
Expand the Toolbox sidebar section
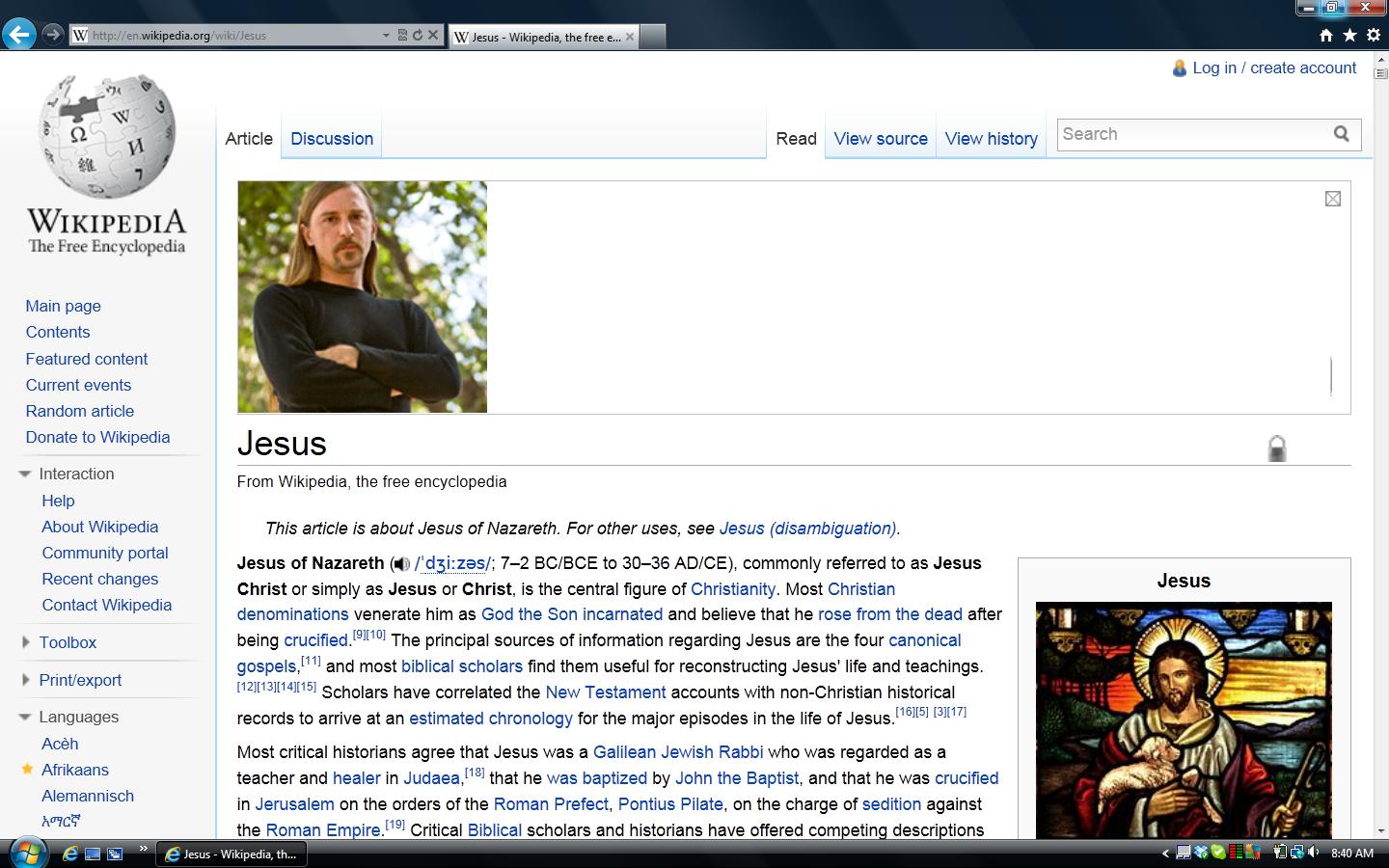[23, 642]
